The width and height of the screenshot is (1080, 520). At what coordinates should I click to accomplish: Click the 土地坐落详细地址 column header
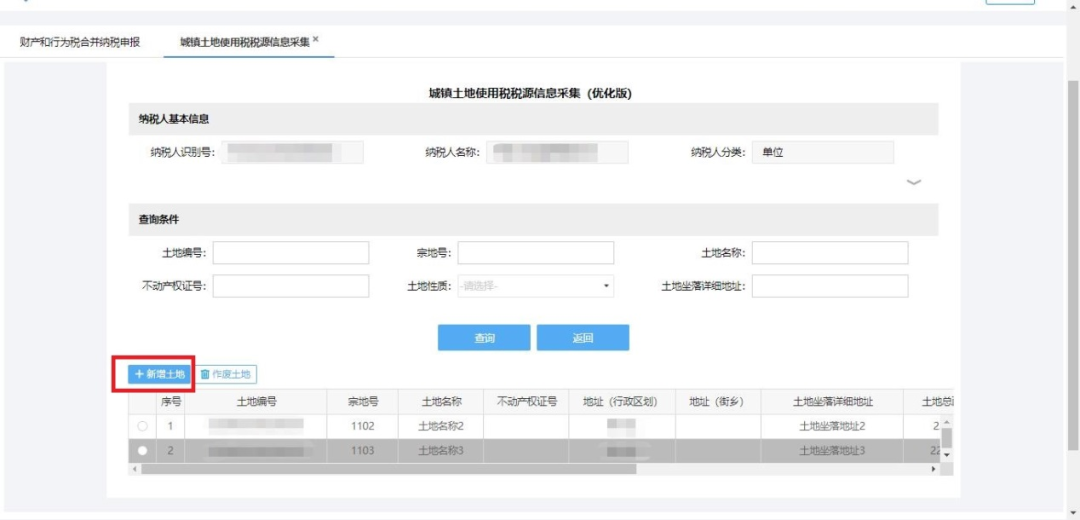point(833,402)
